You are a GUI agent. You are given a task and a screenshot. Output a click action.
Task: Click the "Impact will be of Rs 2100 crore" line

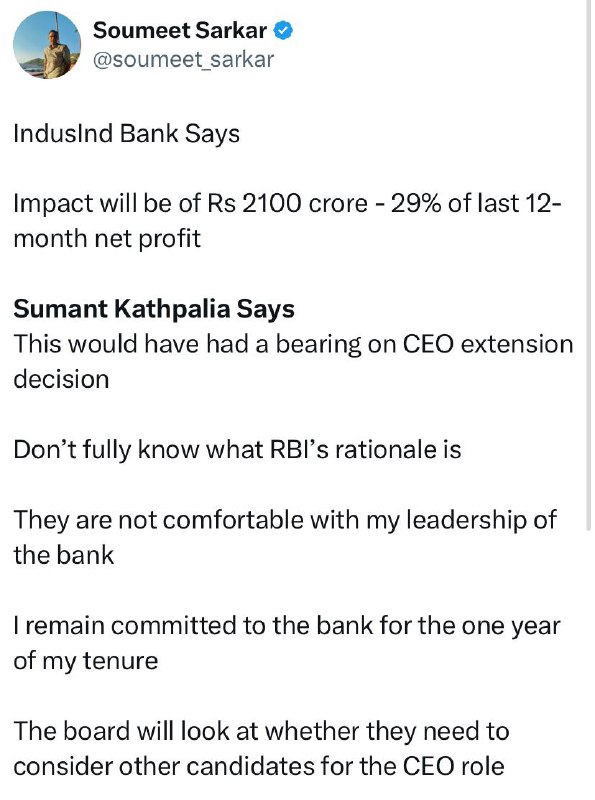287,204
